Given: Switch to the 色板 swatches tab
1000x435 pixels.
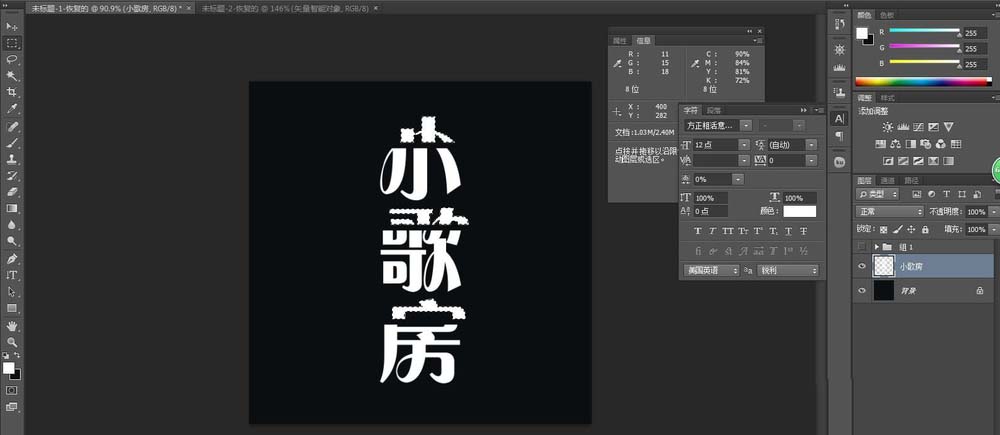Looking at the screenshot, I should [x=888, y=16].
